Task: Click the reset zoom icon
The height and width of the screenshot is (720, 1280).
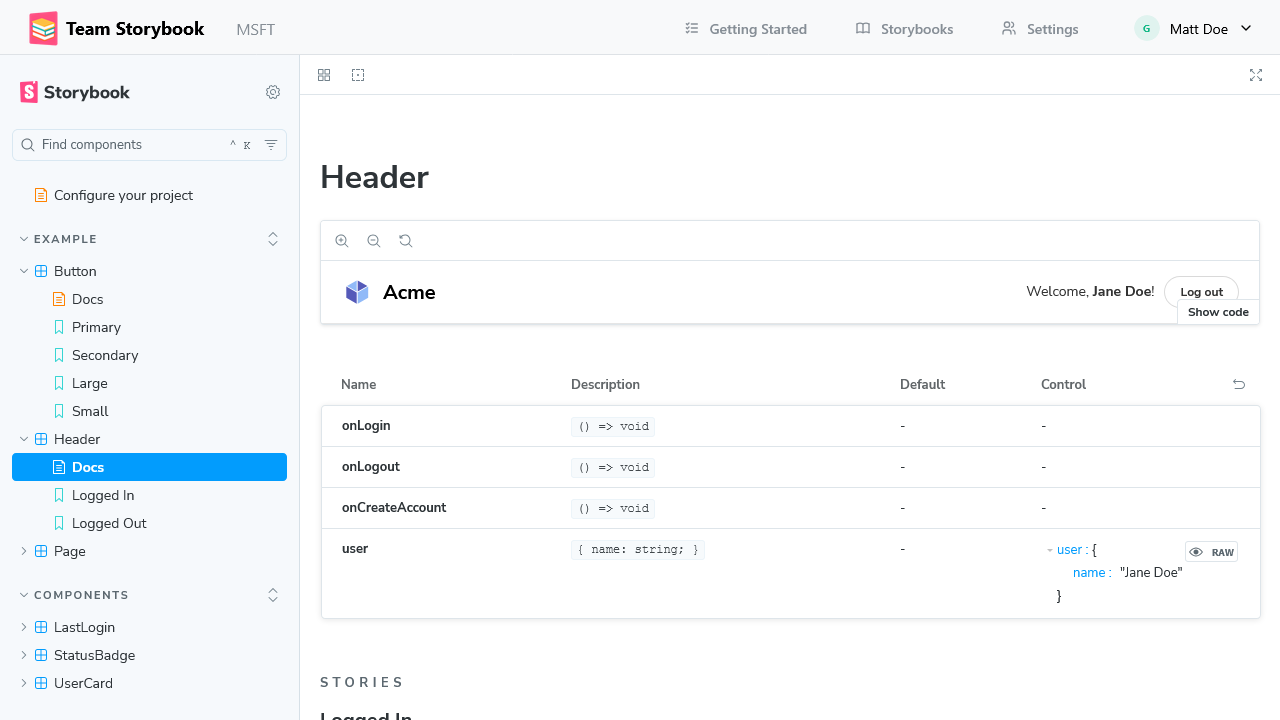Action: 406,240
